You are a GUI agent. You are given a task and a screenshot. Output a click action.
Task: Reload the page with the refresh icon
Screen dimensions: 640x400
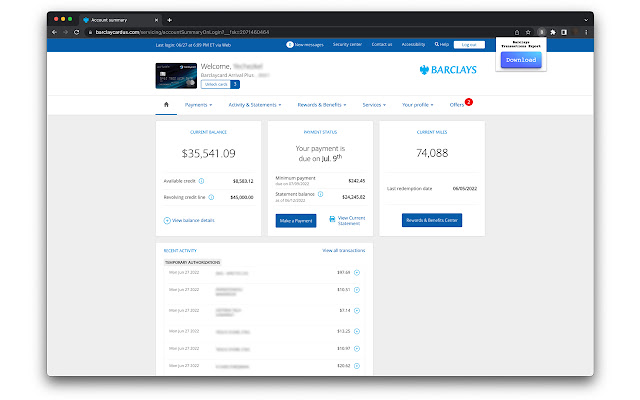click(x=76, y=32)
